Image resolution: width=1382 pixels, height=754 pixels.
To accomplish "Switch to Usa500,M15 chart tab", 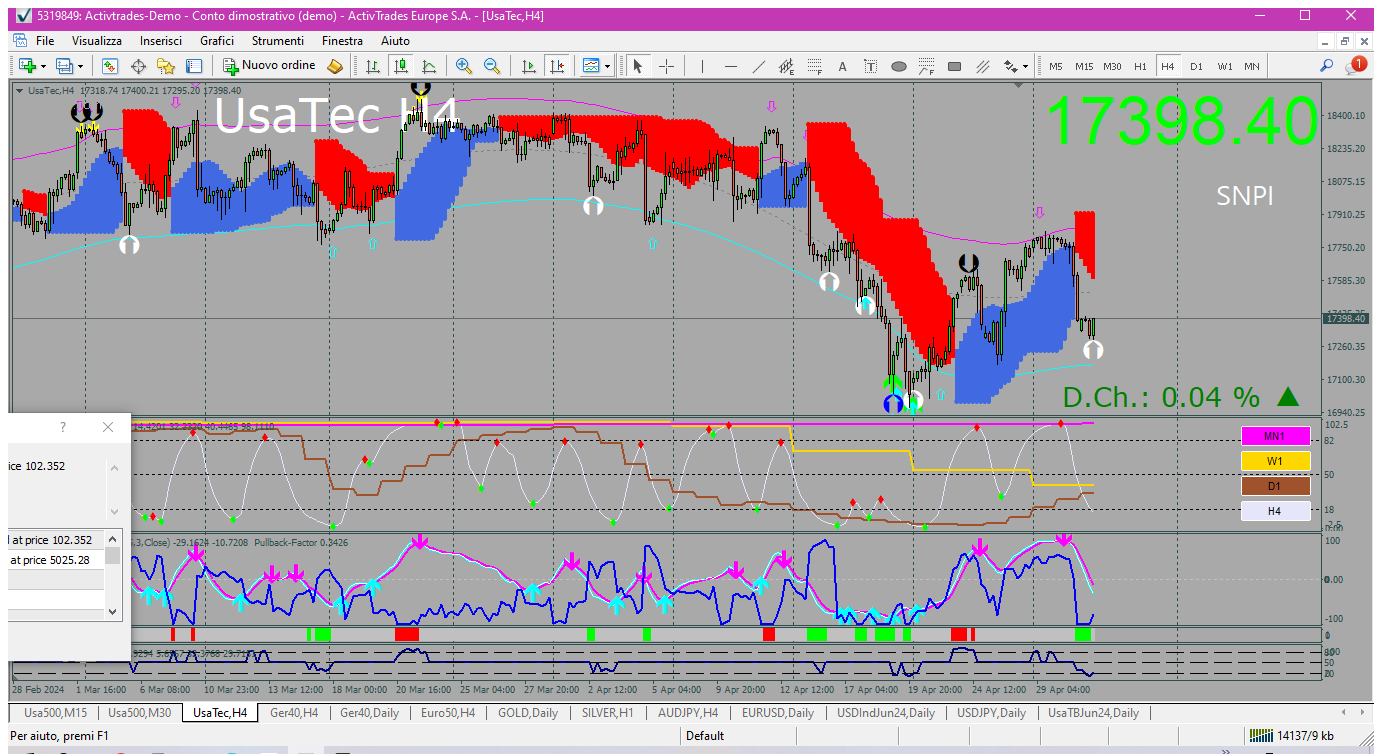I will coord(56,713).
